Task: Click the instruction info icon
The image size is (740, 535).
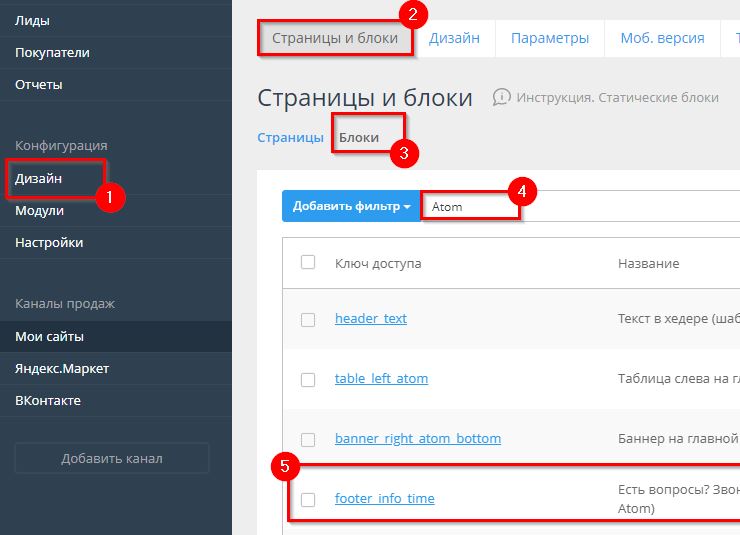Action: [x=502, y=97]
